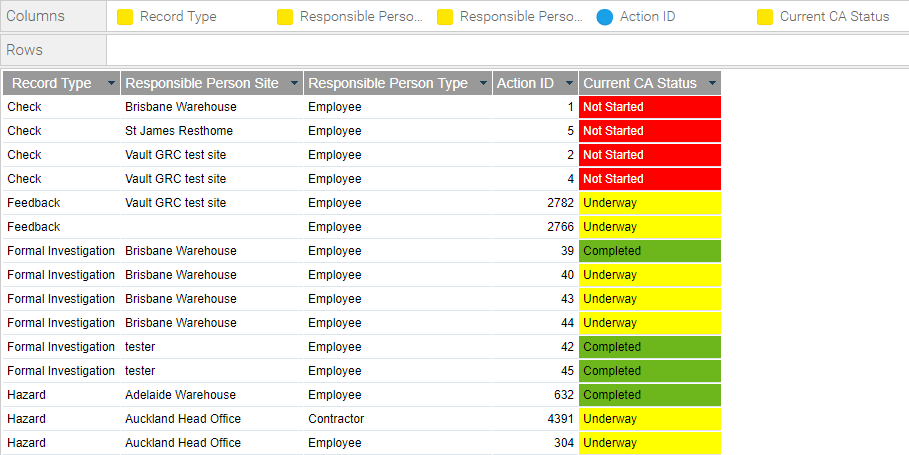Click the yellow Record Type field icon

click(125, 17)
